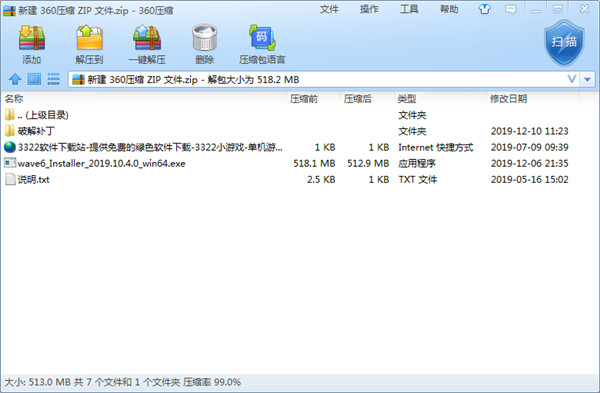Viewport: 600px width, 393px height.
Task: Click the 破解补丁 folder icon
Action: (10, 131)
